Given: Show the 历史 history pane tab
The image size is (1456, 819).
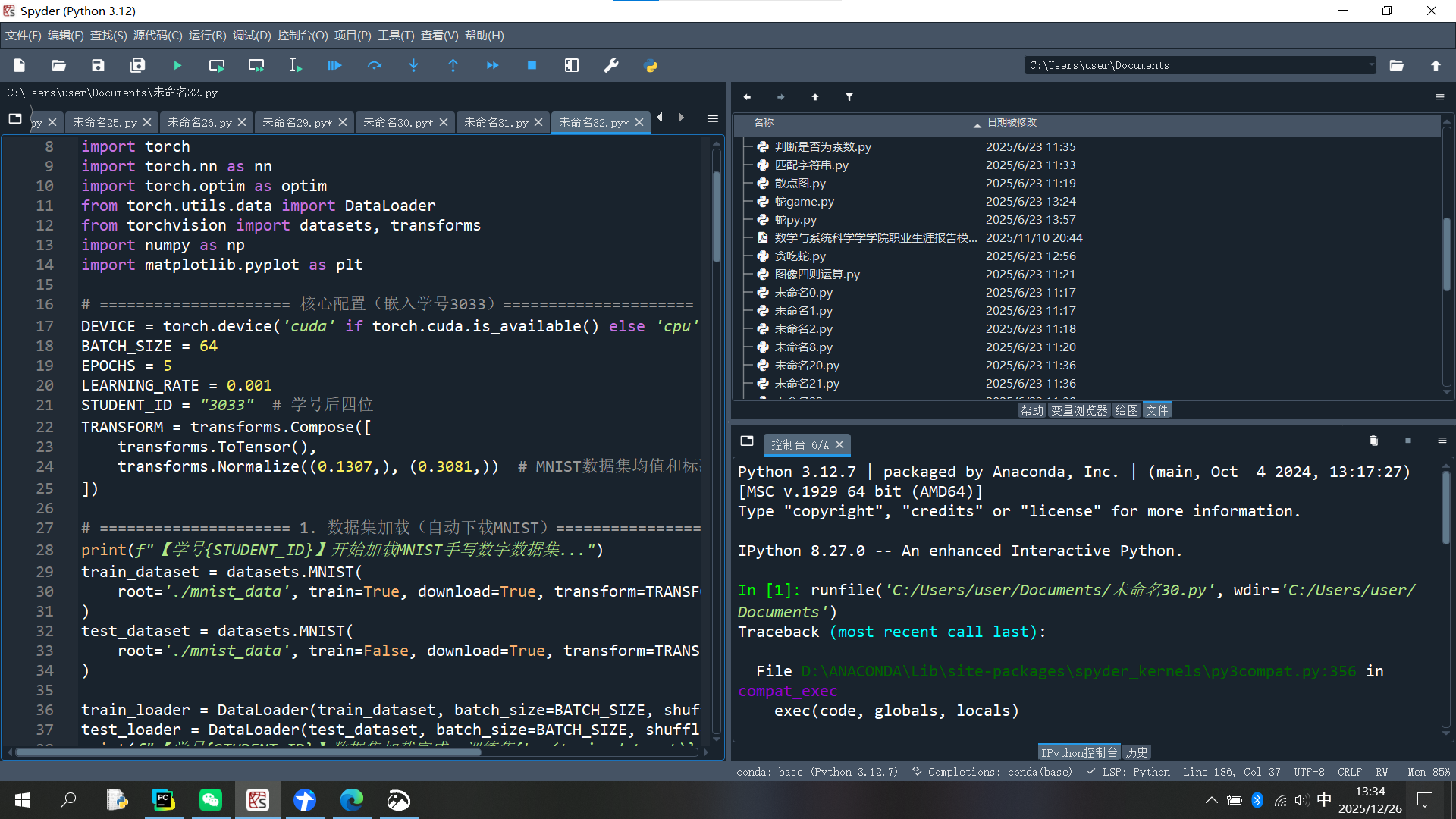Looking at the screenshot, I should (1136, 752).
